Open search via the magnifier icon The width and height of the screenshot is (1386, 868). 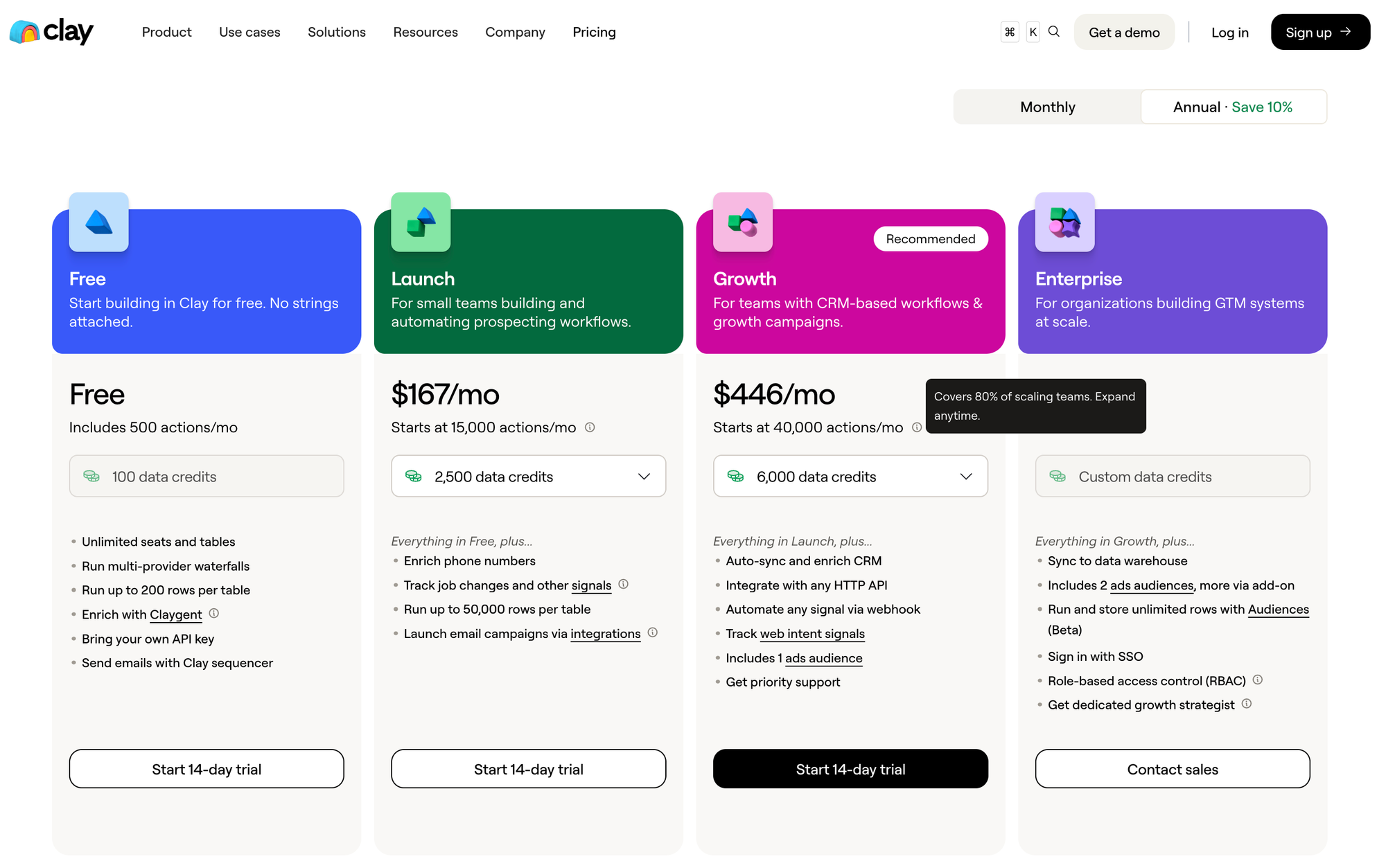pos(1053,31)
